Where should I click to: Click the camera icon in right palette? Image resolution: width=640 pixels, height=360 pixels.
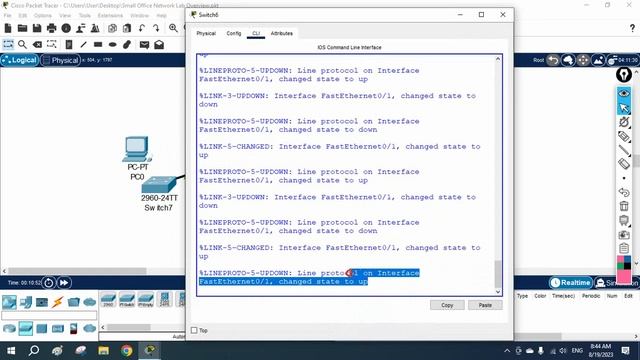point(624,235)
